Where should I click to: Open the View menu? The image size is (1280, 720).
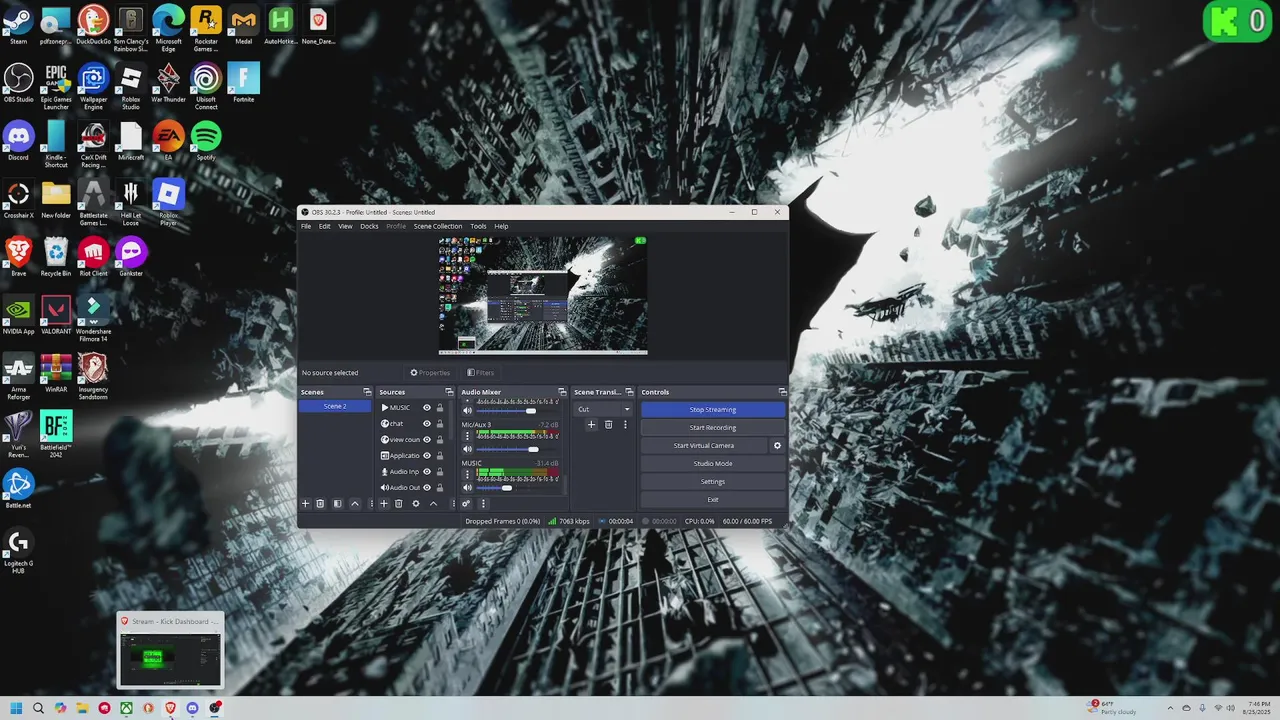tap(345, 226)
